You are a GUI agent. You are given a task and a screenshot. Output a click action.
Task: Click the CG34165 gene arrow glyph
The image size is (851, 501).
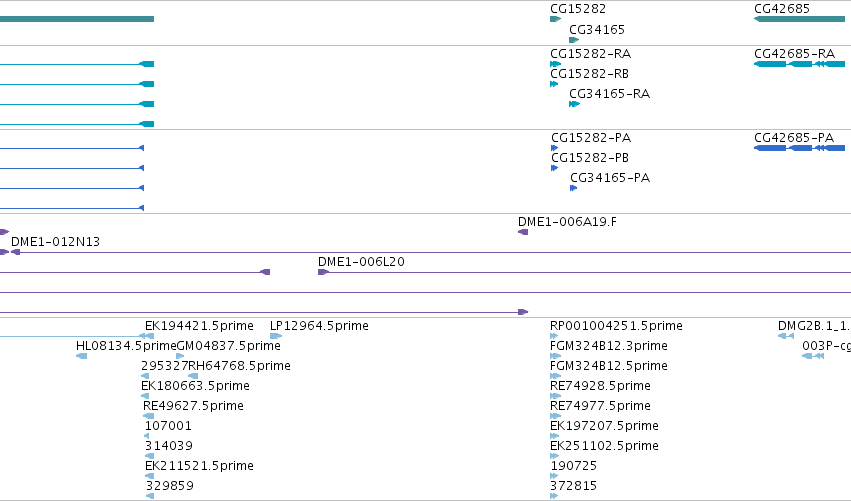tap(574, 40)
